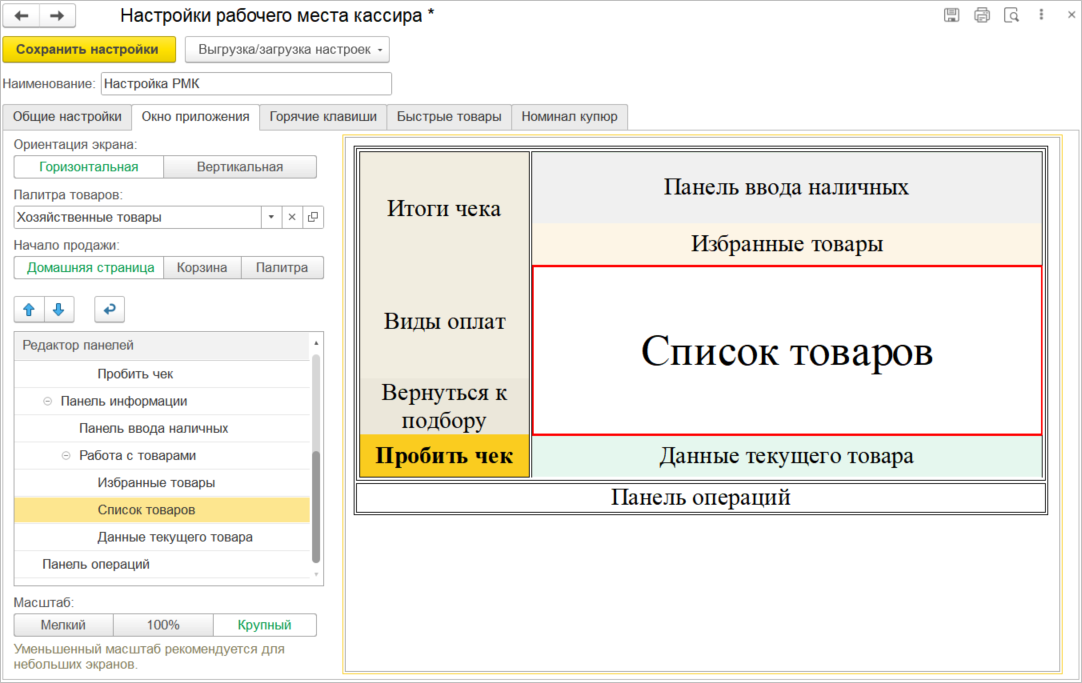The image size is (1082, 683).
Task: Select the Мелкий scale option
Action: click(63, 625)
